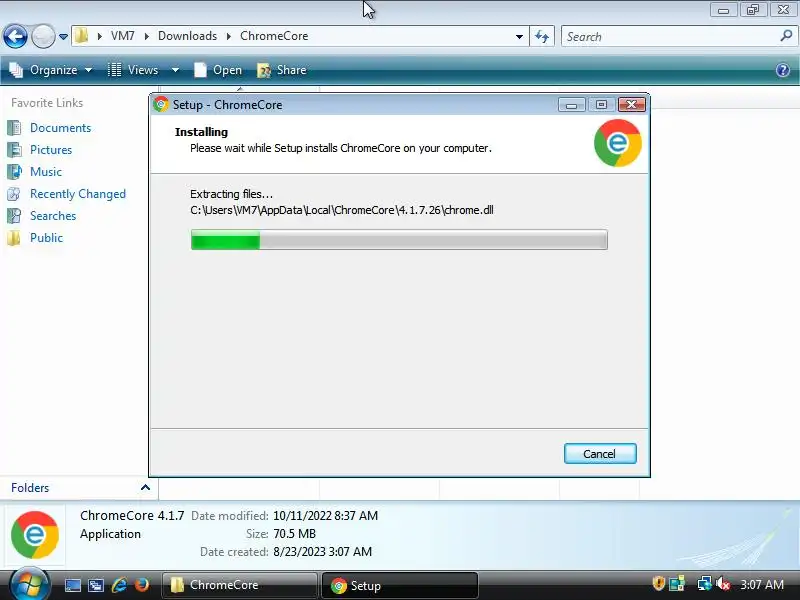This screenshot has height=600, width=800.
Task: Switch to Setup taskbar button
Action: pos(400,585)
